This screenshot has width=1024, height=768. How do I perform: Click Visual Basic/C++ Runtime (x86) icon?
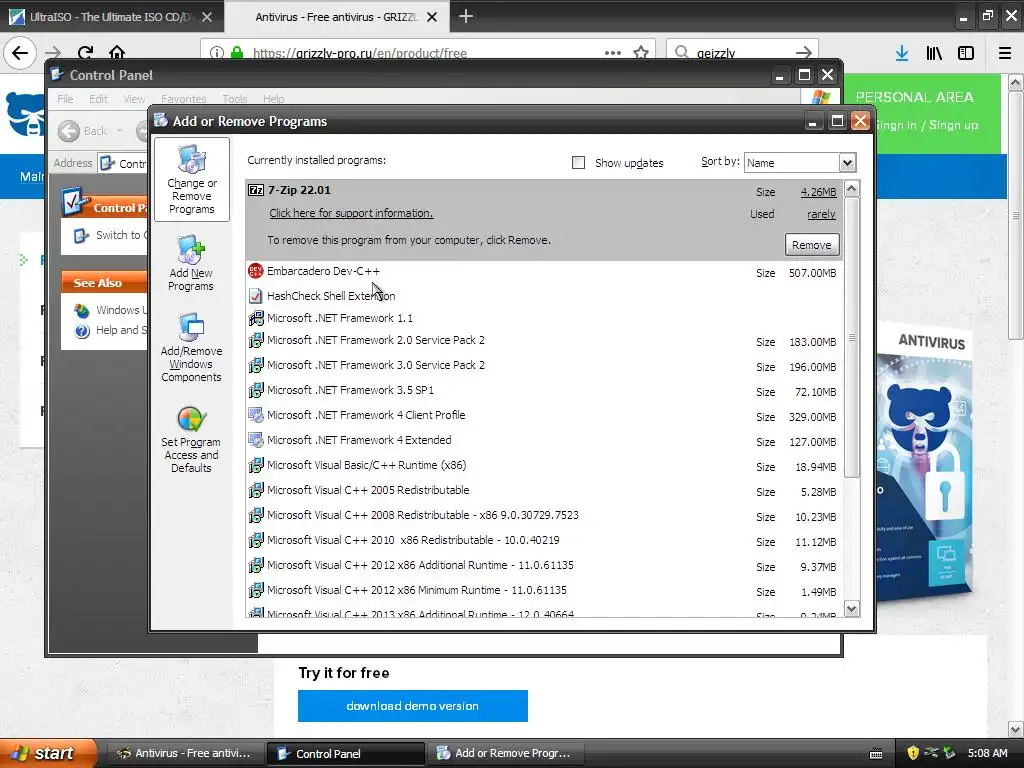(255, 465)
